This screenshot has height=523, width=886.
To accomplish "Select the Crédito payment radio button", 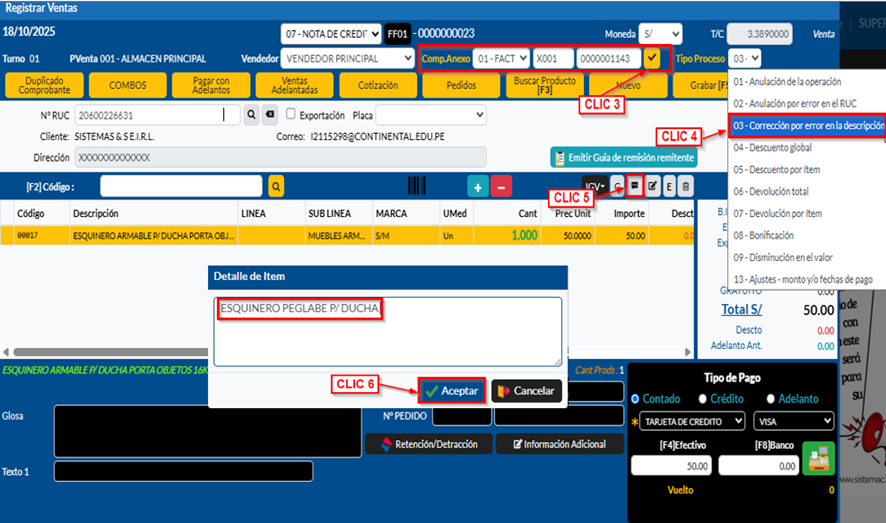I will (x=704, y=398).
